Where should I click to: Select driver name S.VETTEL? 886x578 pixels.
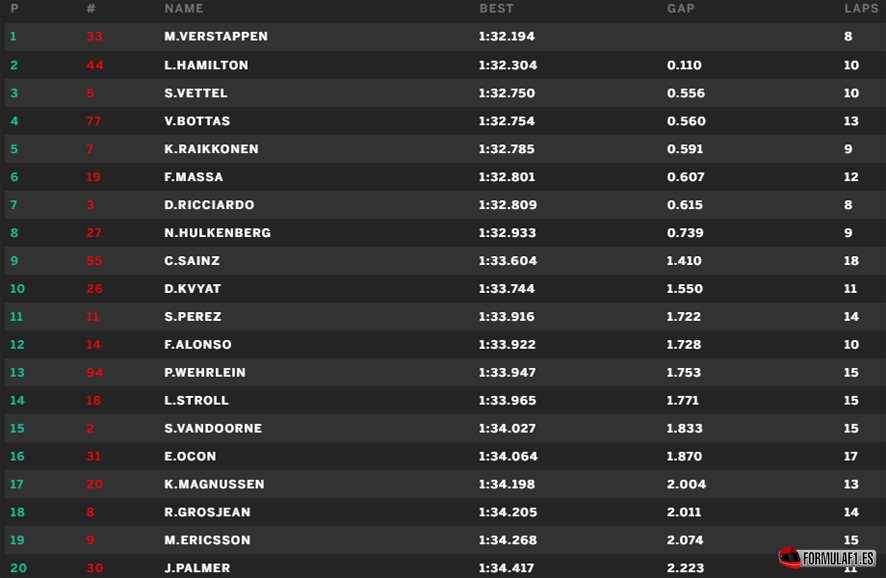(x=196, y=93)
